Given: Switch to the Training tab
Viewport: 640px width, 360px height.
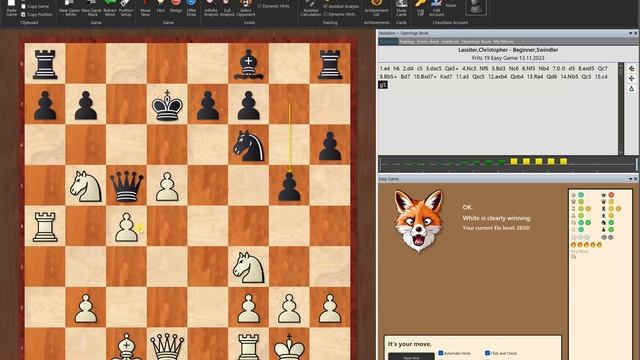Looking at the screenshot, I should [407, 42].
